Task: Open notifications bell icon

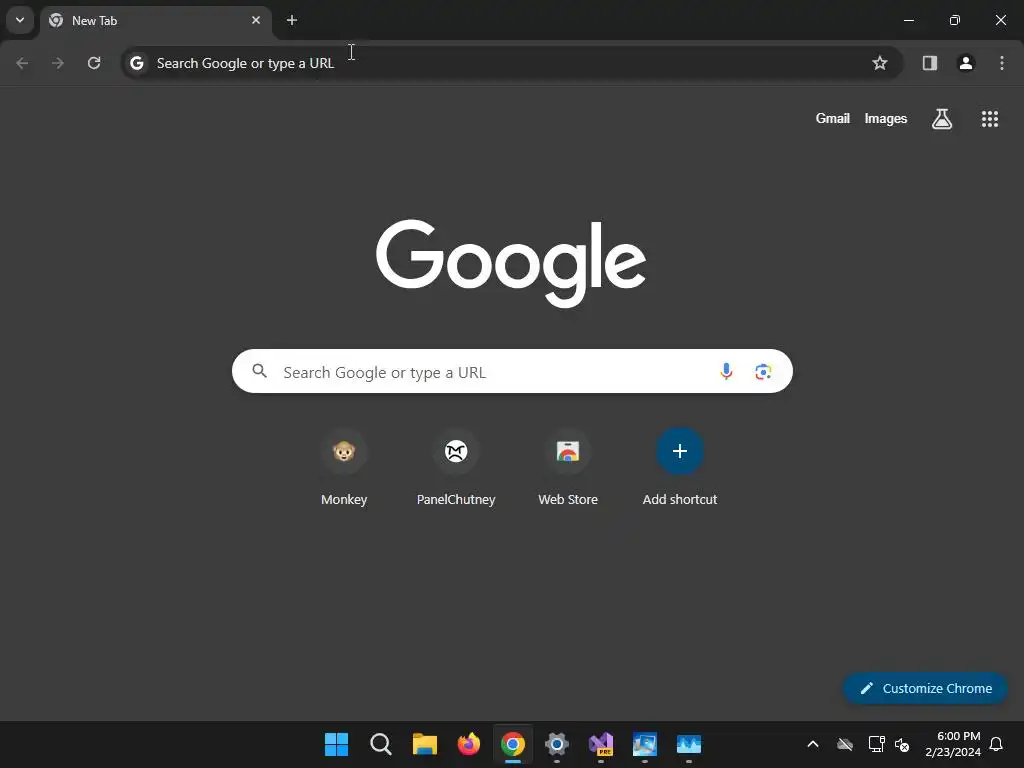Action: click(x=996, y=744)
